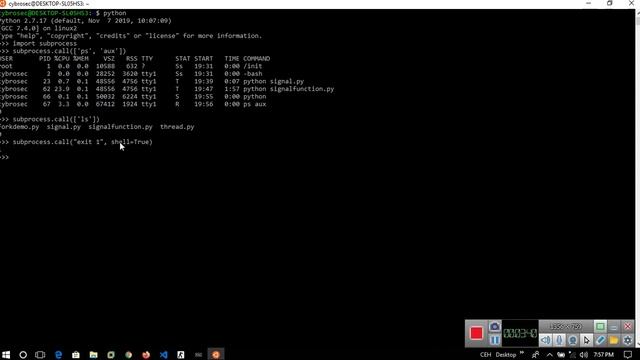Expand the Desktop toolbar chevron
Screen dimensions: 640x360
coord(522,353)
